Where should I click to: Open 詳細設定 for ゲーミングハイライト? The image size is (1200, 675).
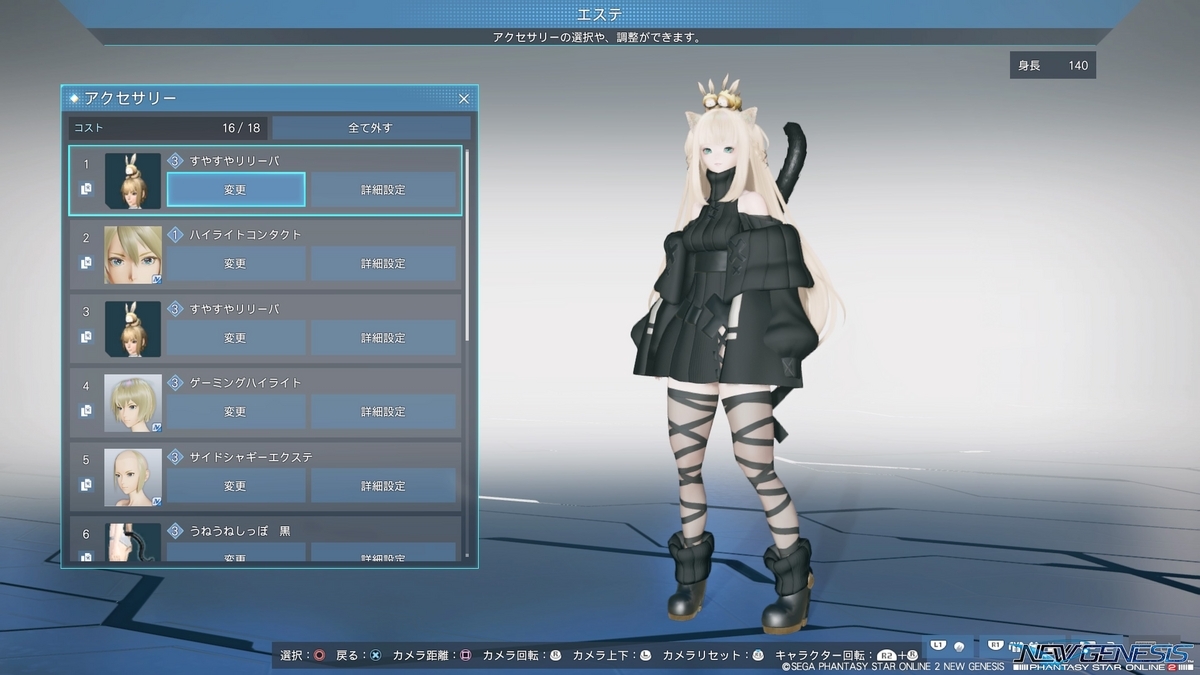(x=383, y=412)
